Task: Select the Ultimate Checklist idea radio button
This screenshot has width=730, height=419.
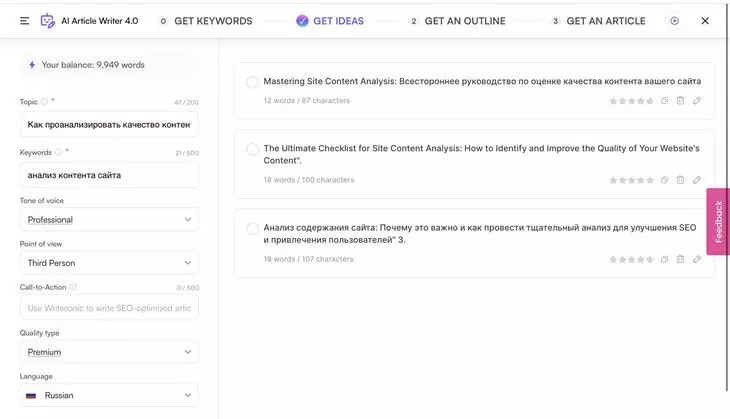Action: 252,149
